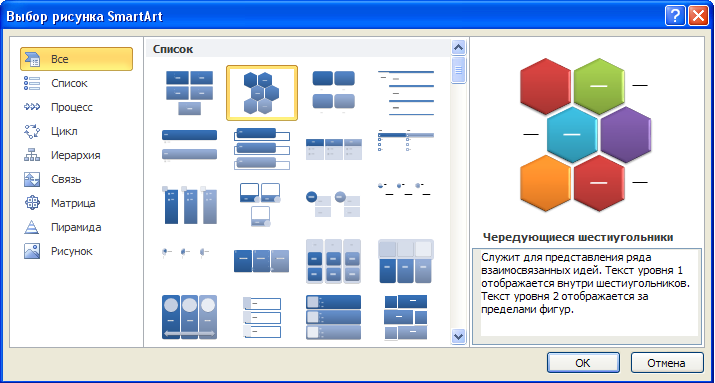Click the gallery scrollbar up arrow
The width and height of the screenshot is (715, 383).
(x=458, y=47)
